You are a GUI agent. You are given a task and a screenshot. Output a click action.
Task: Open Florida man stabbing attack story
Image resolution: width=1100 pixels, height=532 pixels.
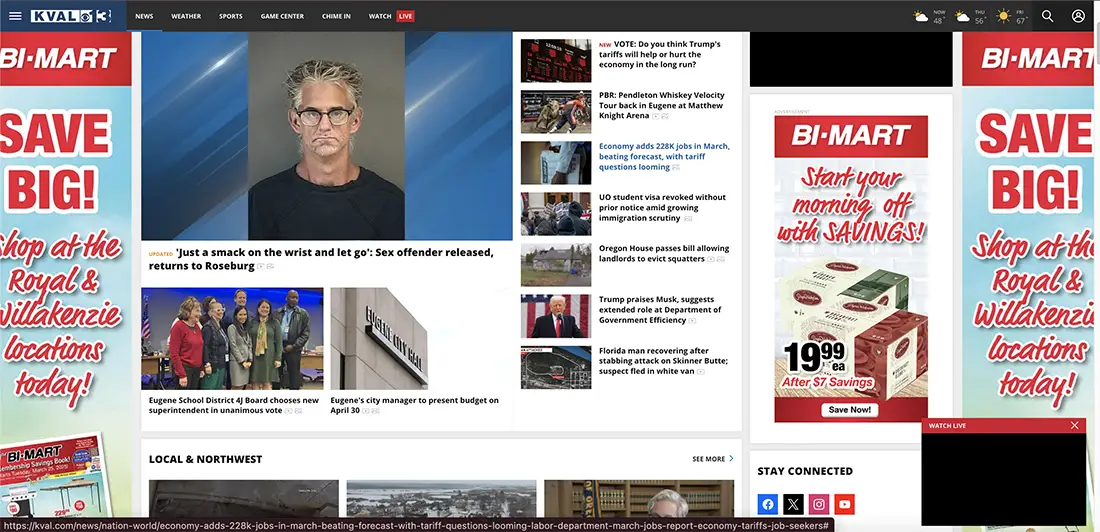[664, 361]
